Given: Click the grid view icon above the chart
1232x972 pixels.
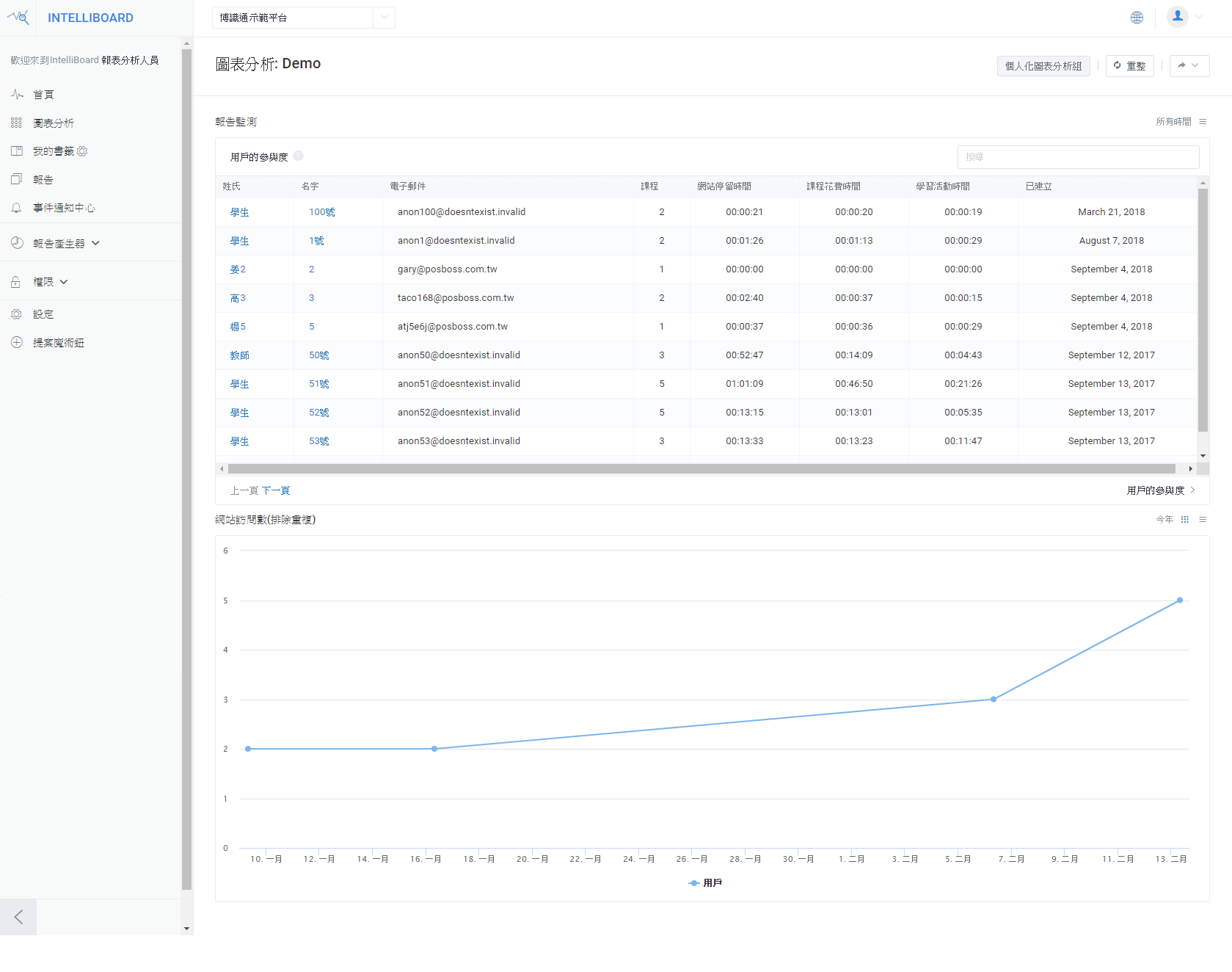Looking at the screenshot, I should (1185, 520).
